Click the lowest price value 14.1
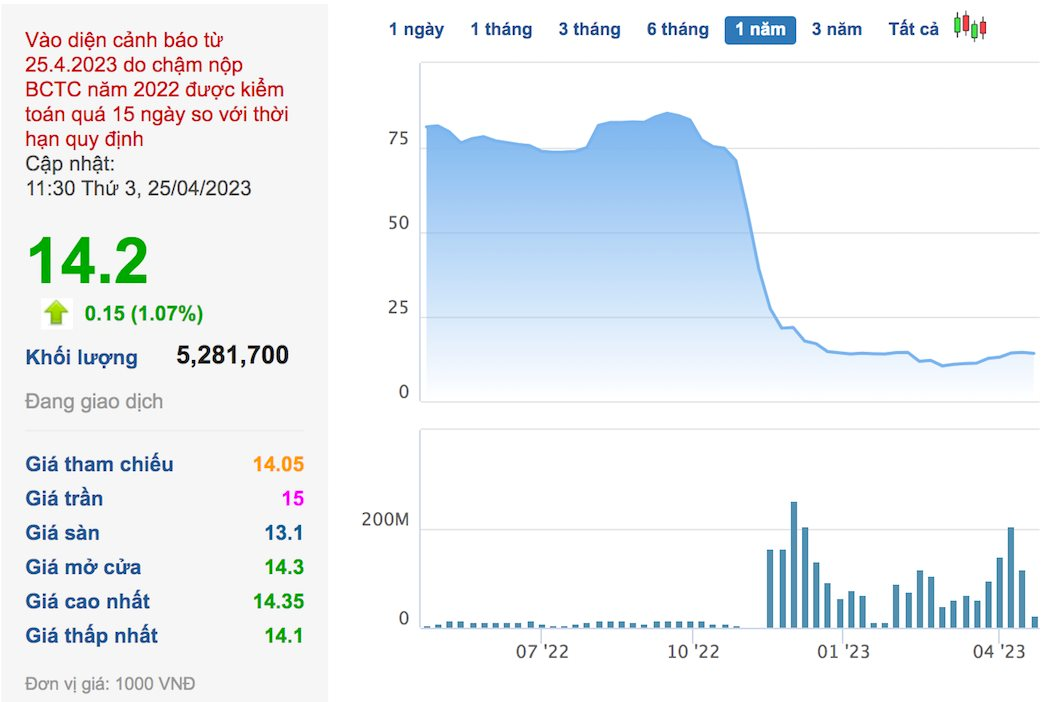 tap(284, 635)
